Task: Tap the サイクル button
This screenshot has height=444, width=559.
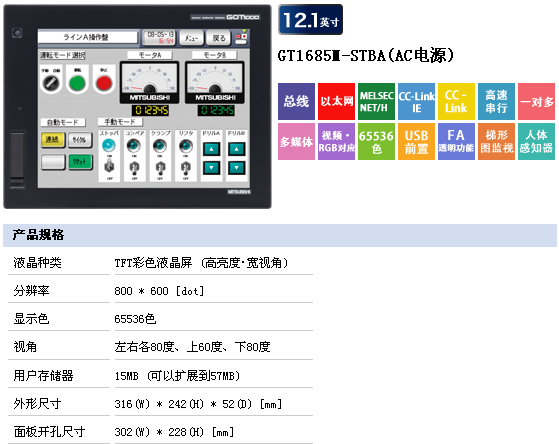Action: coord(80,140)
